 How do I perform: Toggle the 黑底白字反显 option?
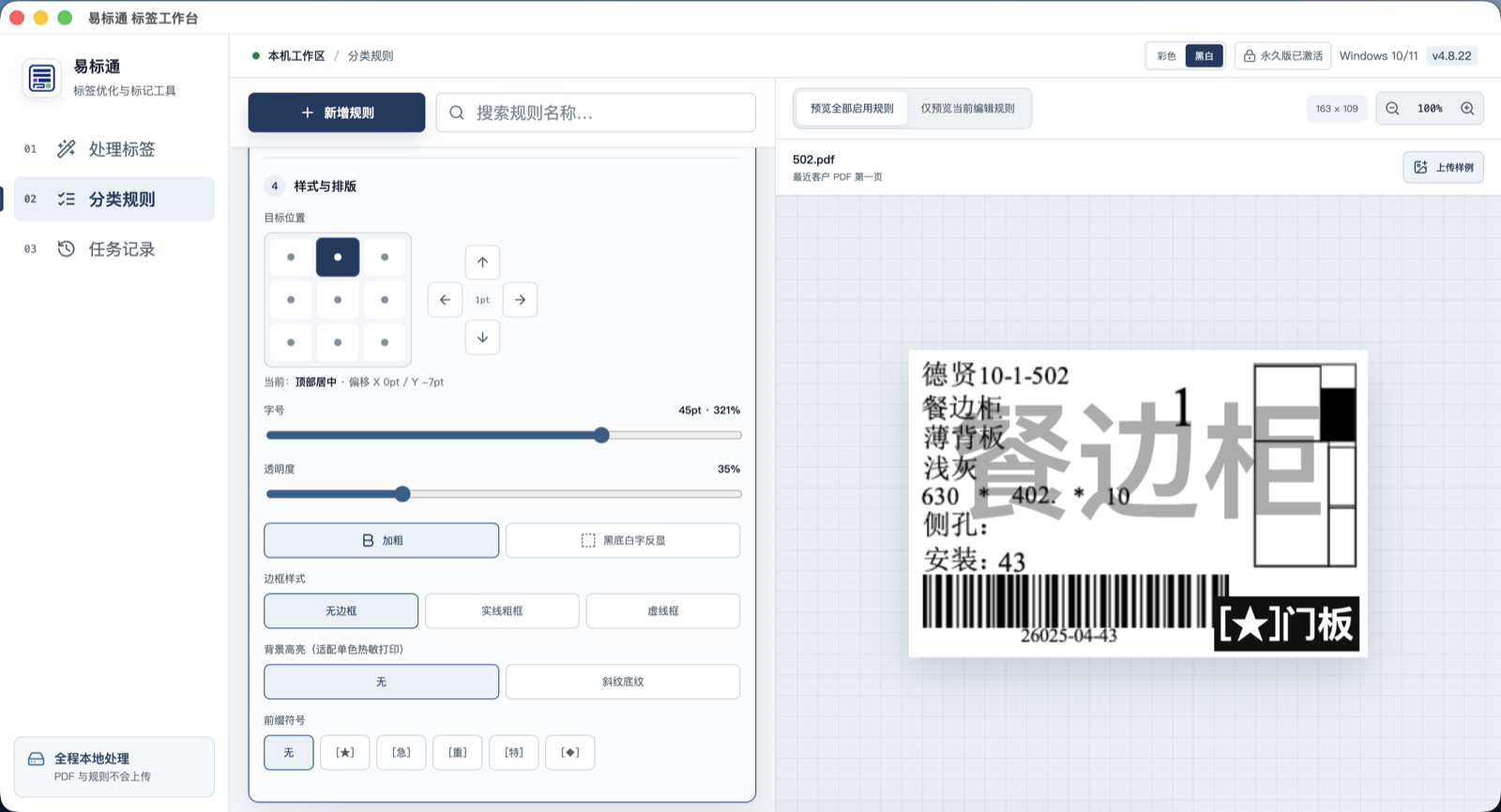623,540
